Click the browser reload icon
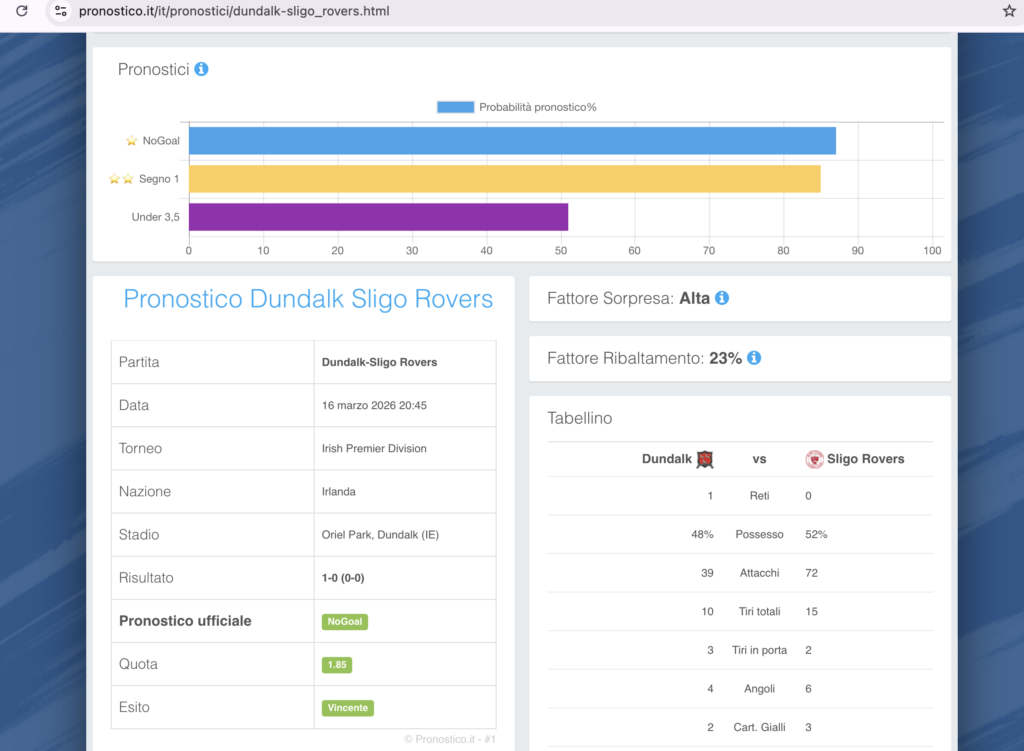This screenshot has width=1024, height=751. pos(22,11)
